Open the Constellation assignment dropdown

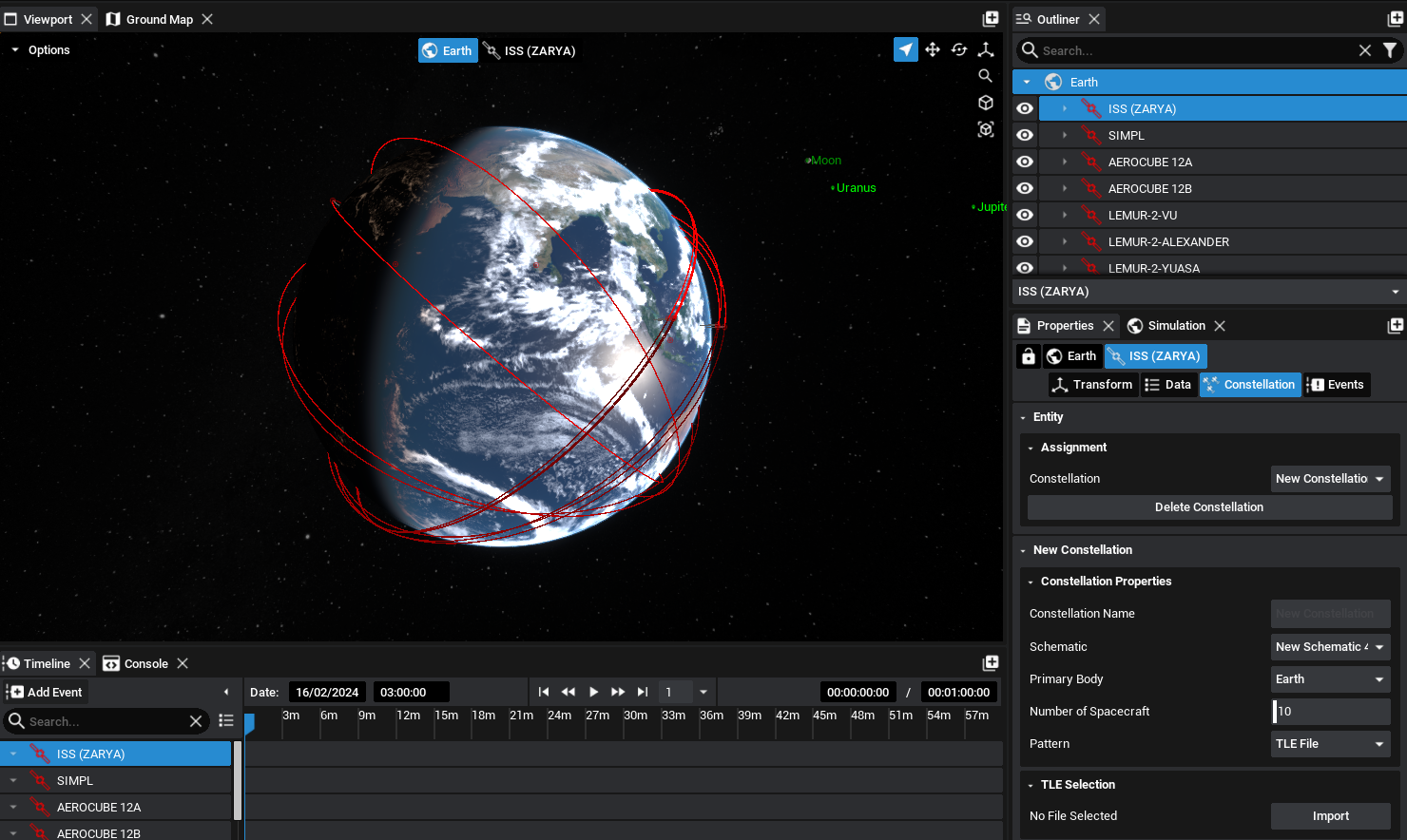1331,479
